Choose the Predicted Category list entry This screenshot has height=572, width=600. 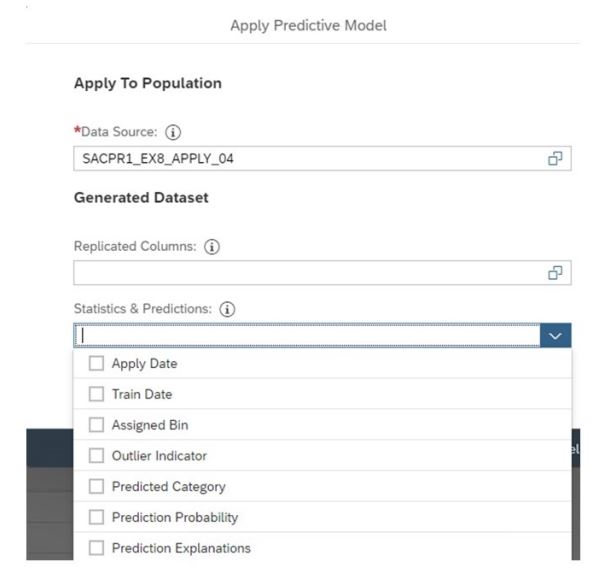click(x=168, y=487)
